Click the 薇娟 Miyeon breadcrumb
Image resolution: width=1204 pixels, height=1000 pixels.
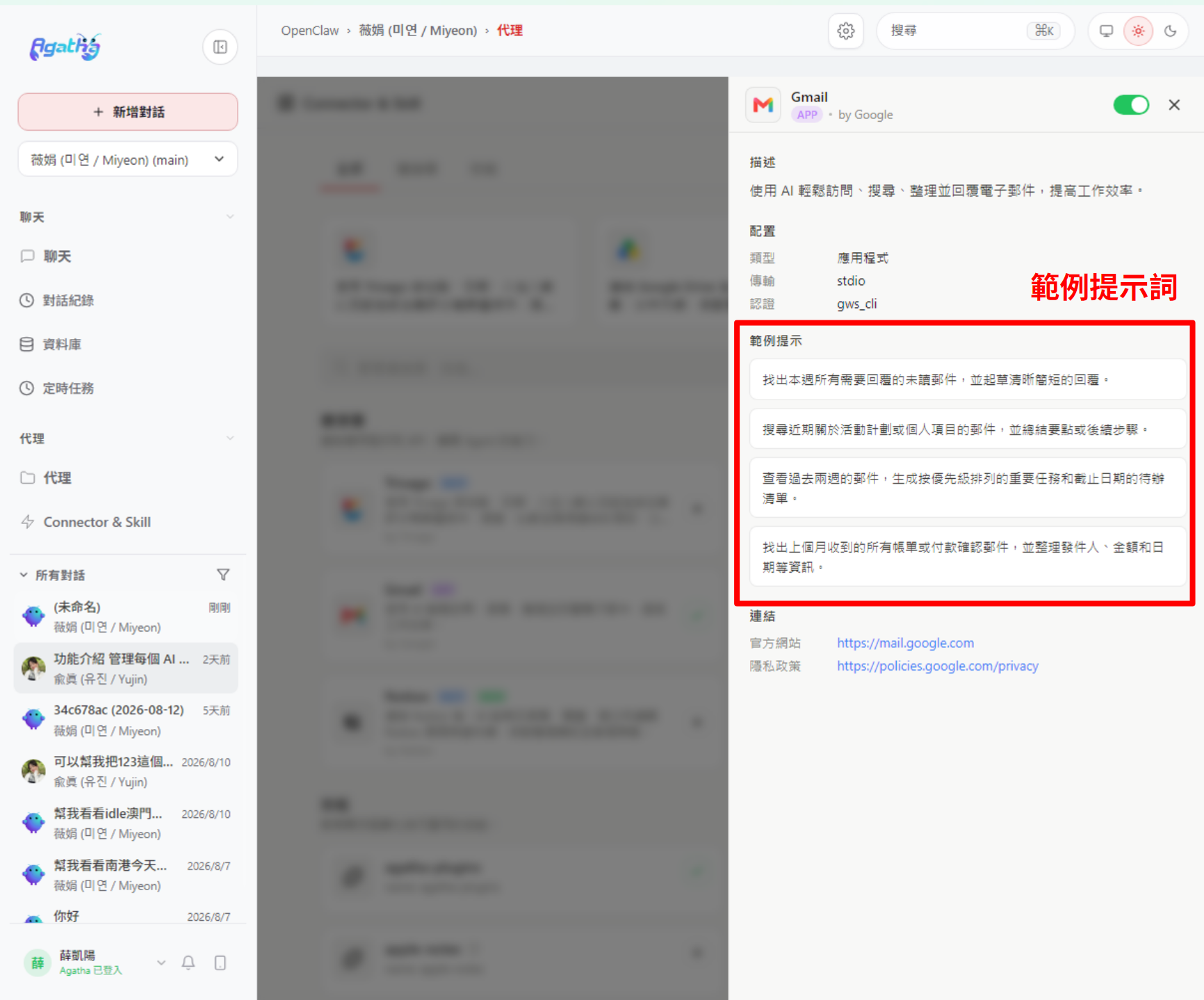tap(418, 31)
